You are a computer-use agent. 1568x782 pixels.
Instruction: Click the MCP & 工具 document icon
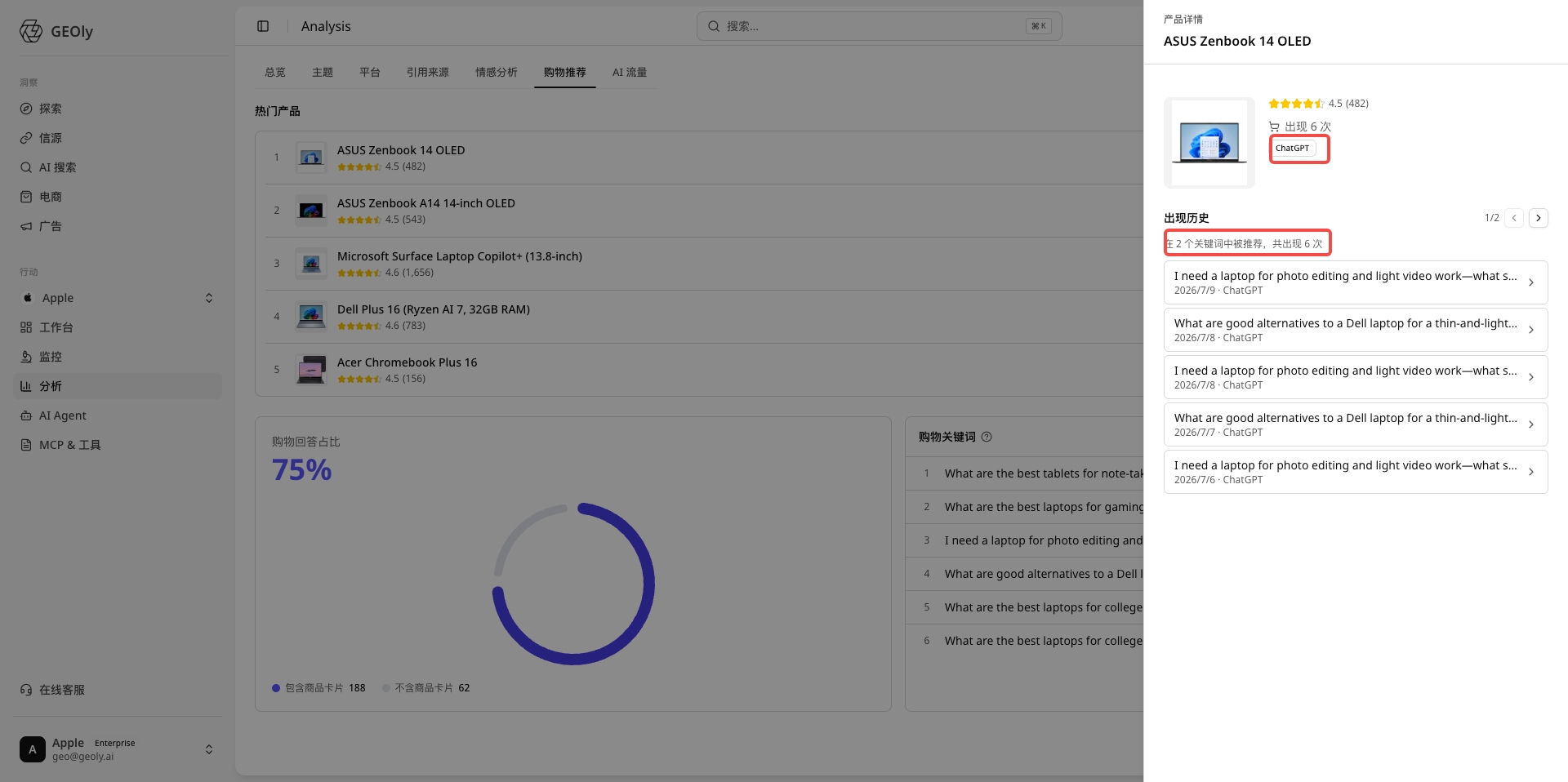26,445
